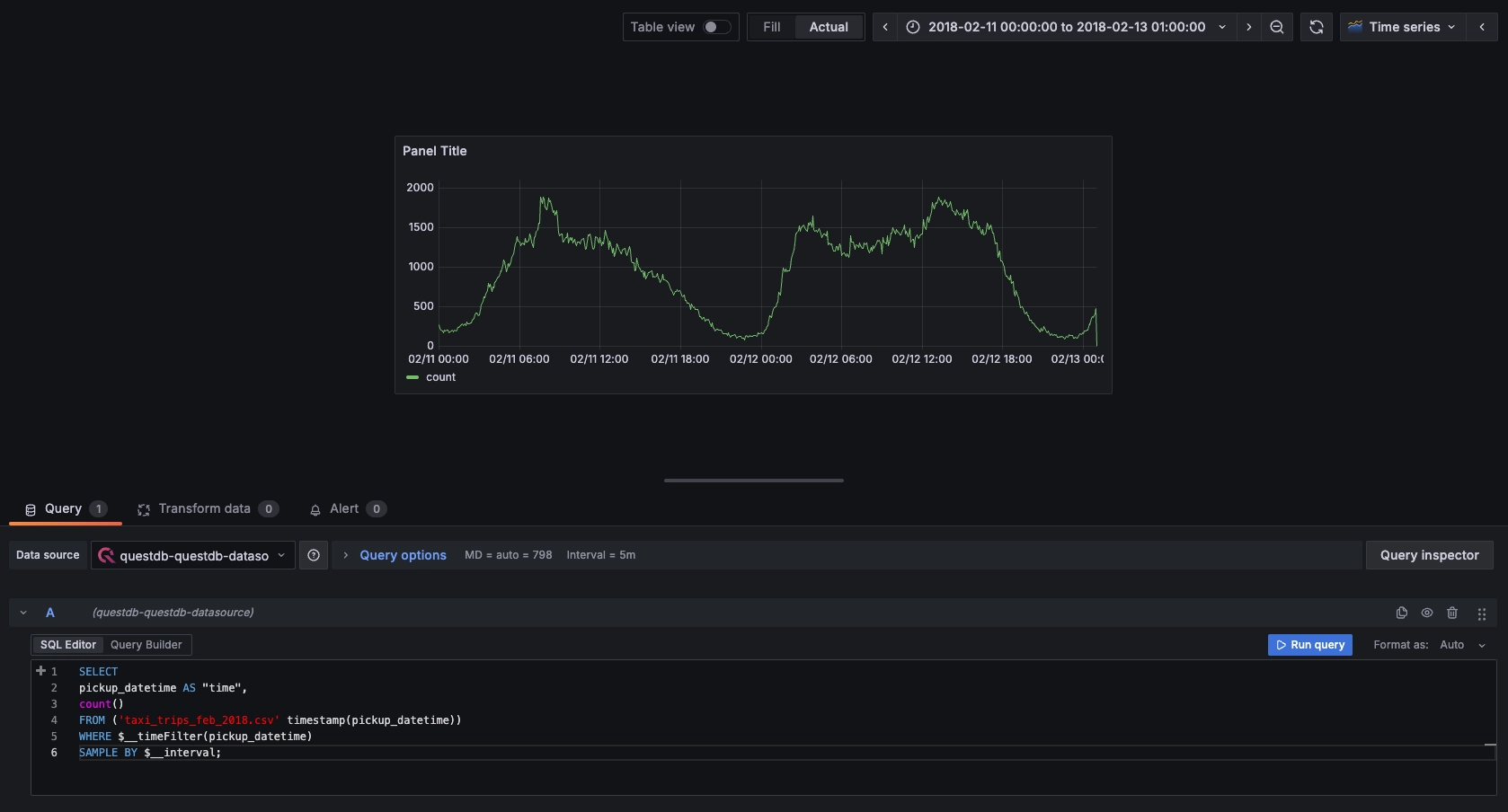Click the SAMPLE BY $__interval line

point(149,753)
